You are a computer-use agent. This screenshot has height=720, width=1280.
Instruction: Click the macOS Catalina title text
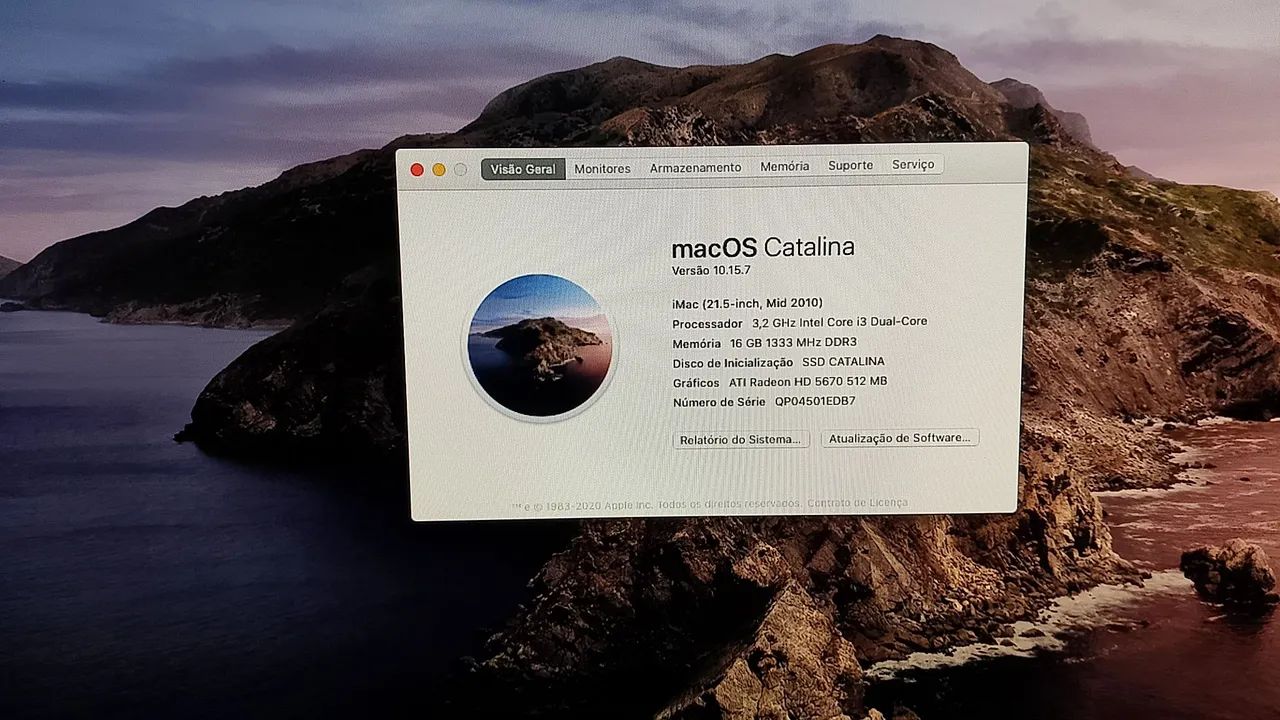[763, 247]
